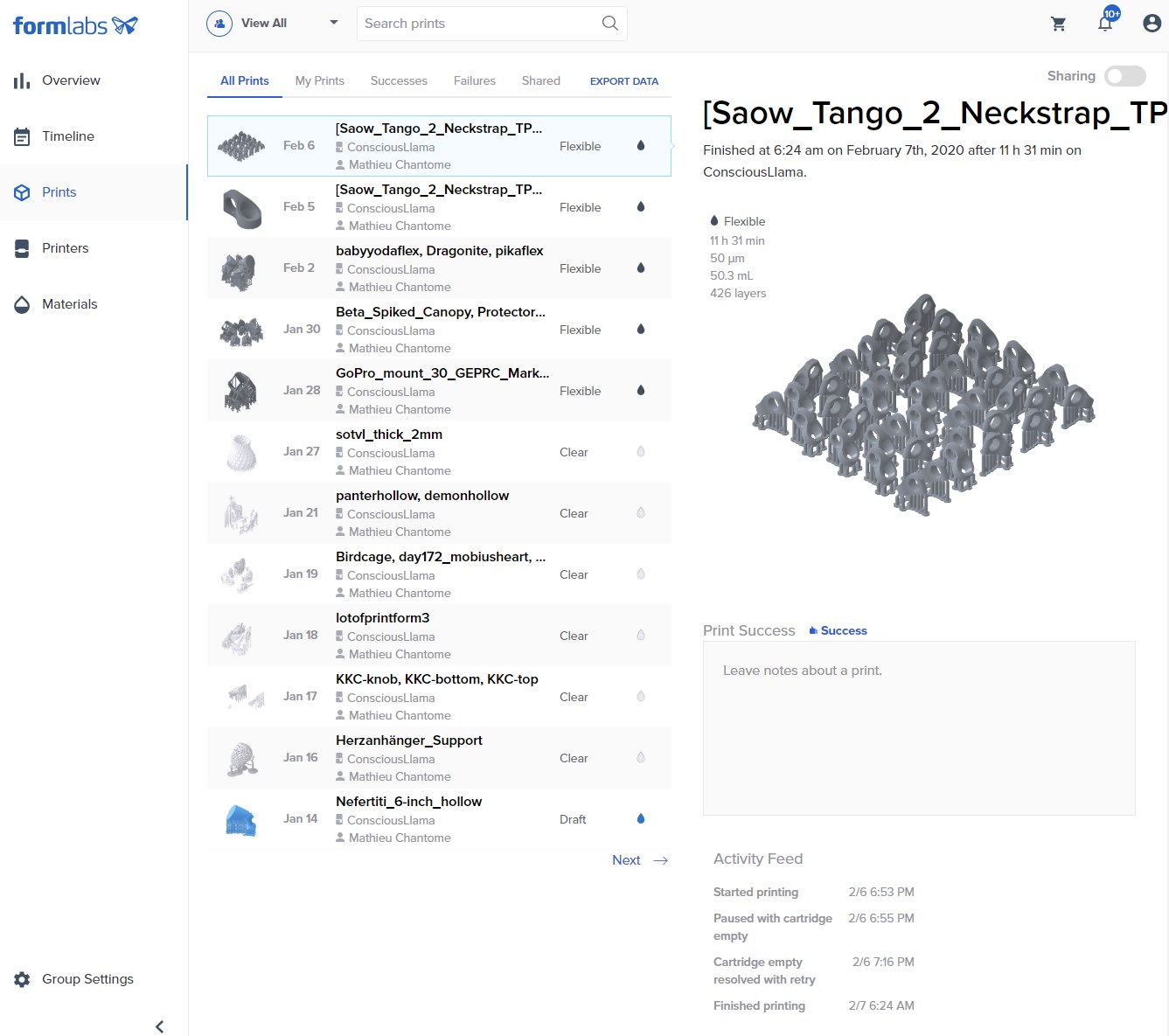Open the notifications bell
Screen dimensions: 1169x1036
click(x=1105, y=24)
